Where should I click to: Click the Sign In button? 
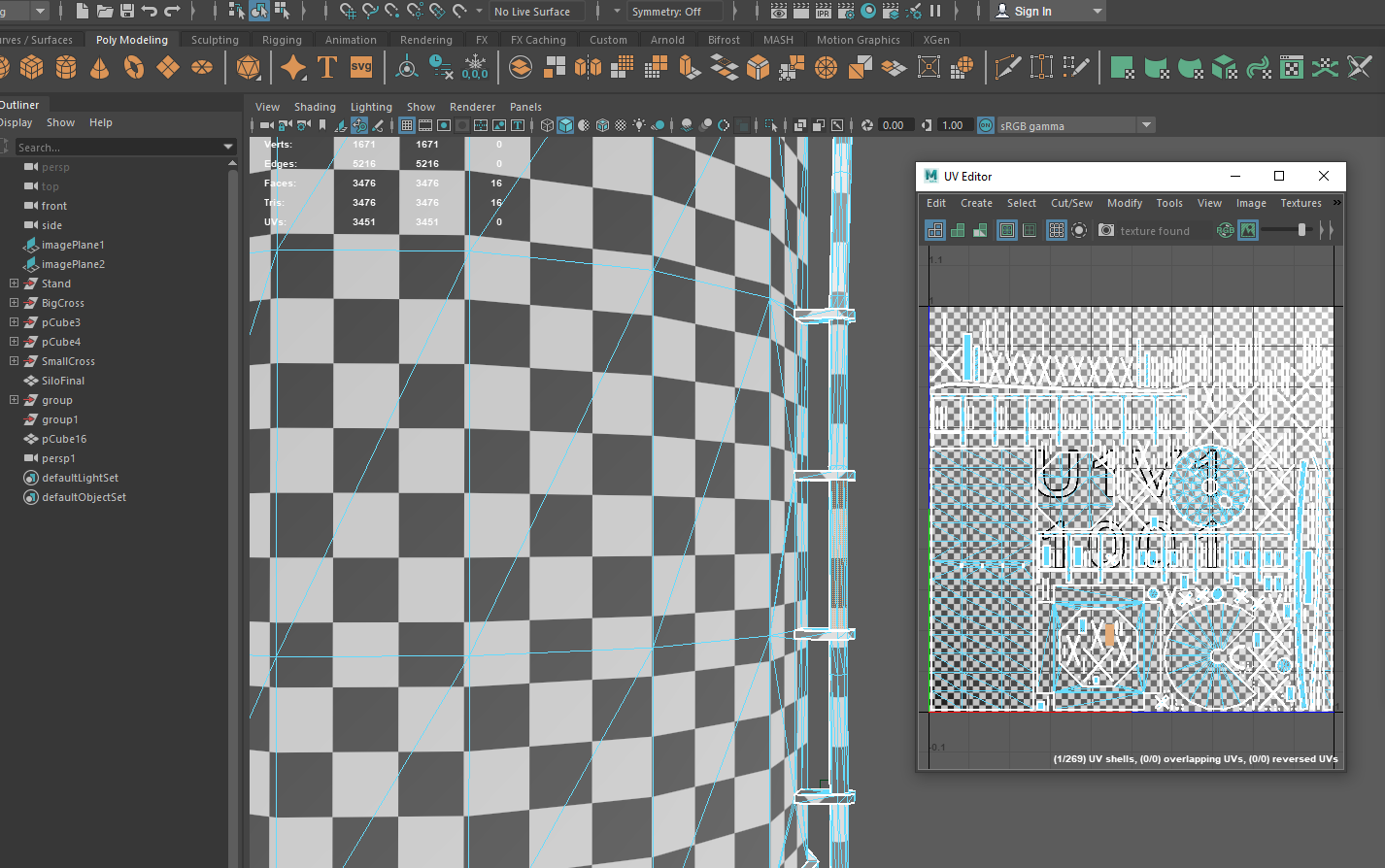pos(1032,12)
